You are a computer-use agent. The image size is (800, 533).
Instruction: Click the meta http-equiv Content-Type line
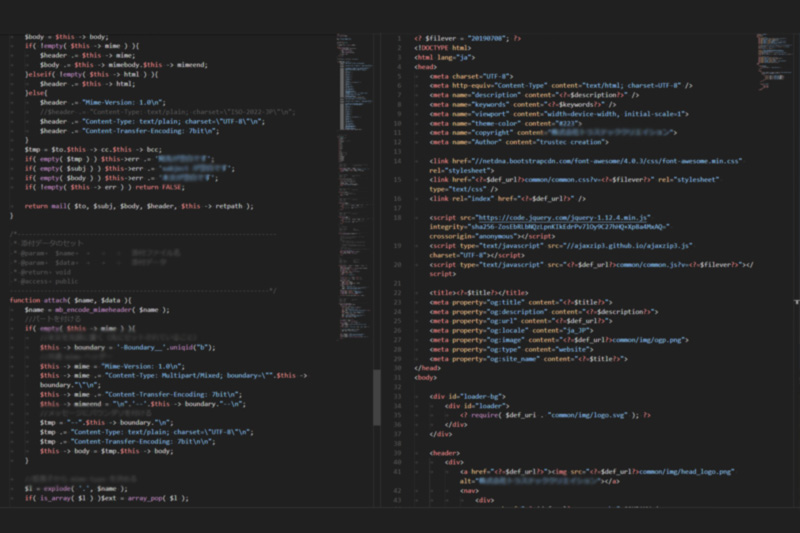coord(561,86)
